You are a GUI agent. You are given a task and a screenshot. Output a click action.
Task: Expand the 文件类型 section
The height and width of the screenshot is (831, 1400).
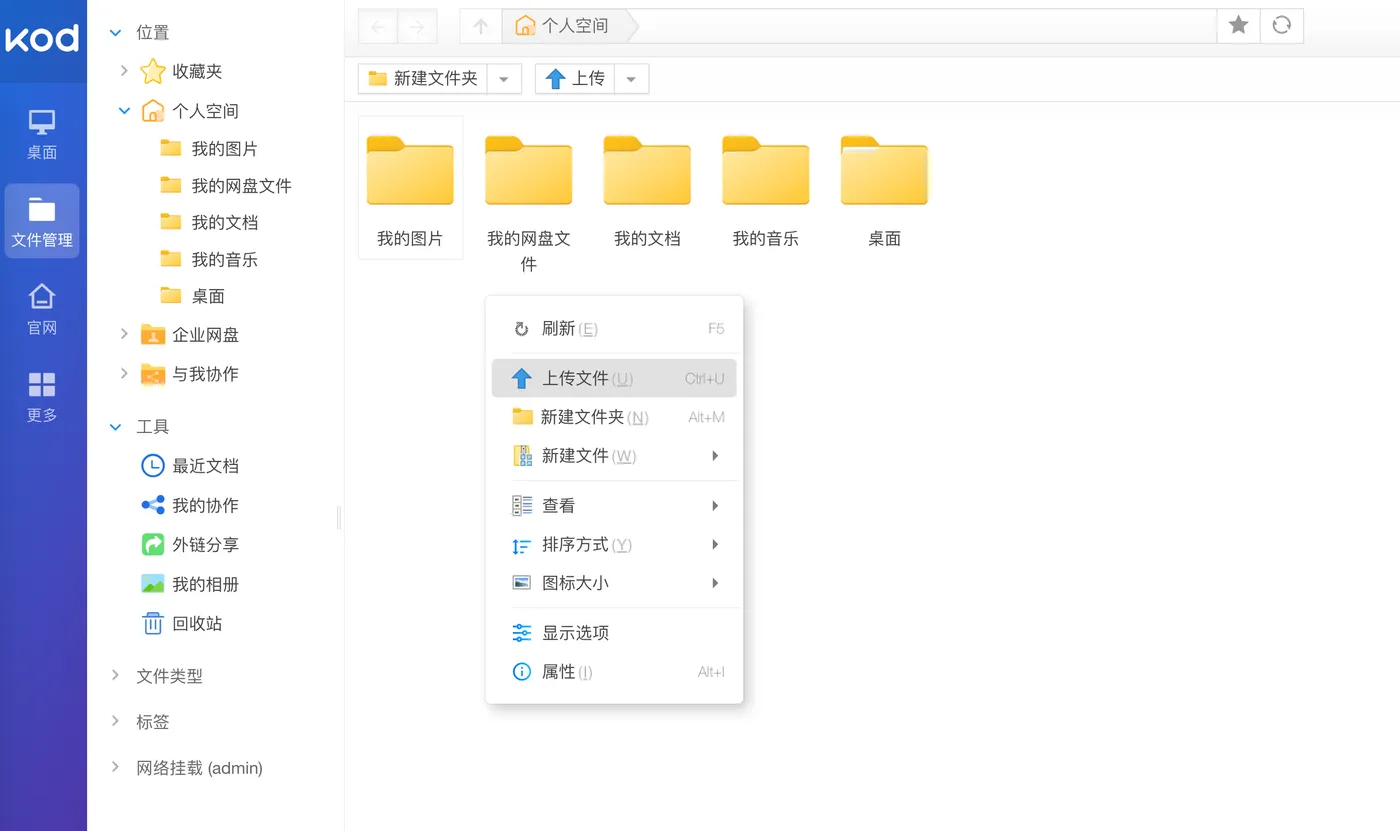click(x=115, y=676)
